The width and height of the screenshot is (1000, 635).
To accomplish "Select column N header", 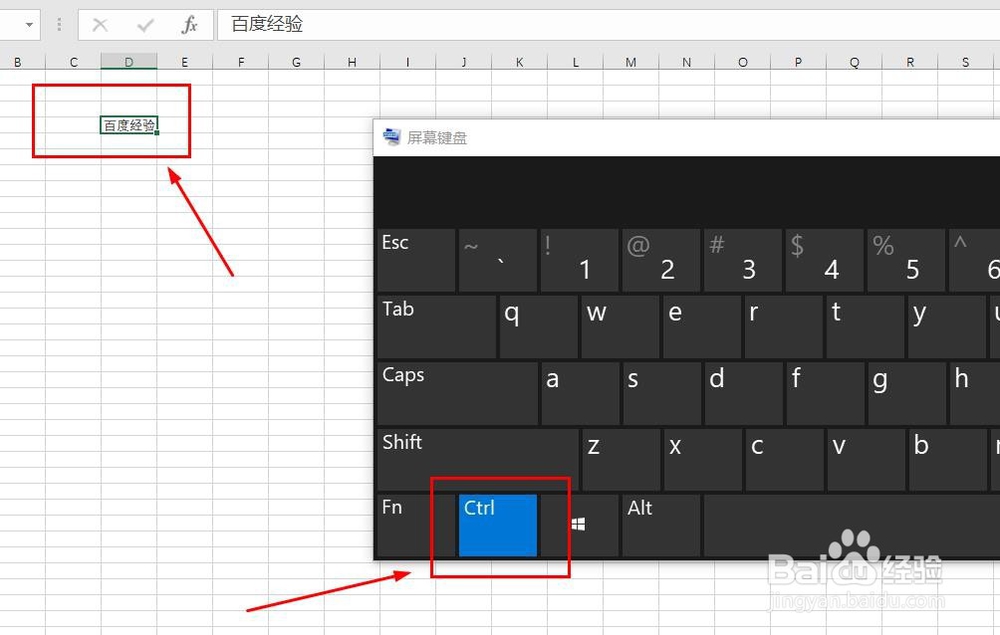I will 686,62.
